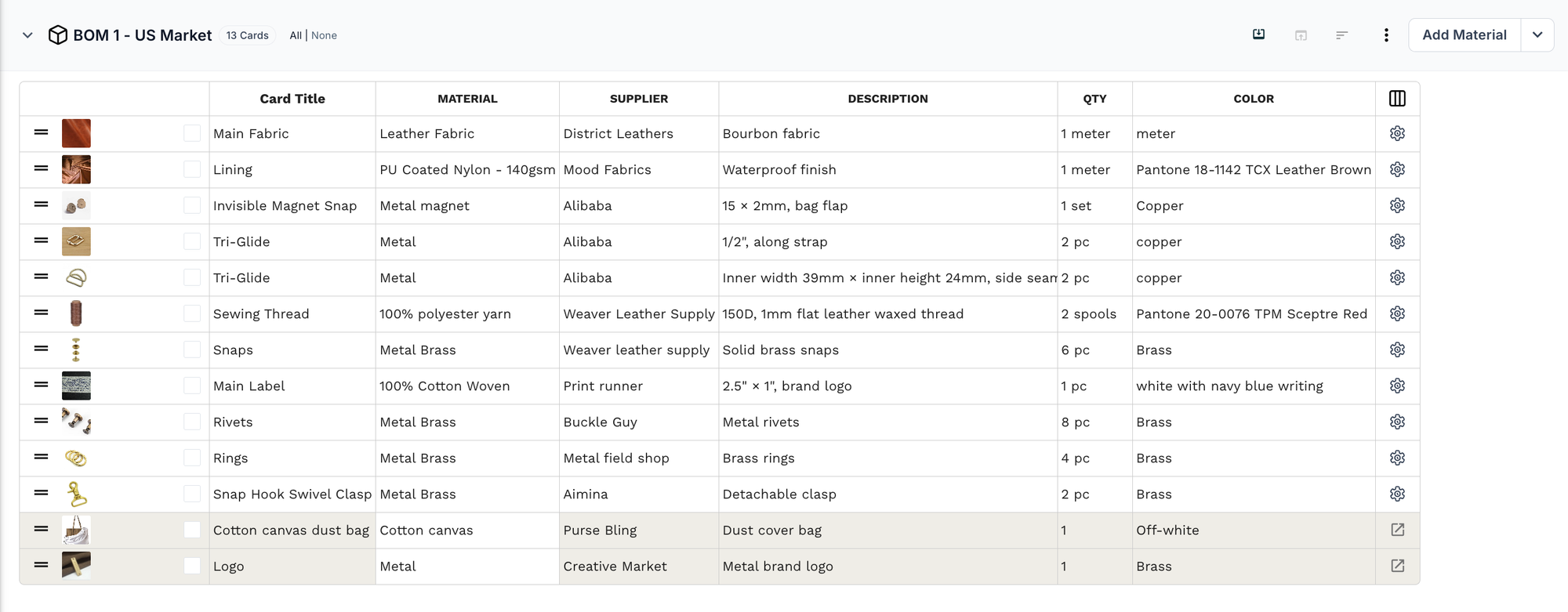This screenshot has width=1568, height=612.
Task: Open external link icon for Cotton canvas dust bag
Action: tap(1397, 530)
